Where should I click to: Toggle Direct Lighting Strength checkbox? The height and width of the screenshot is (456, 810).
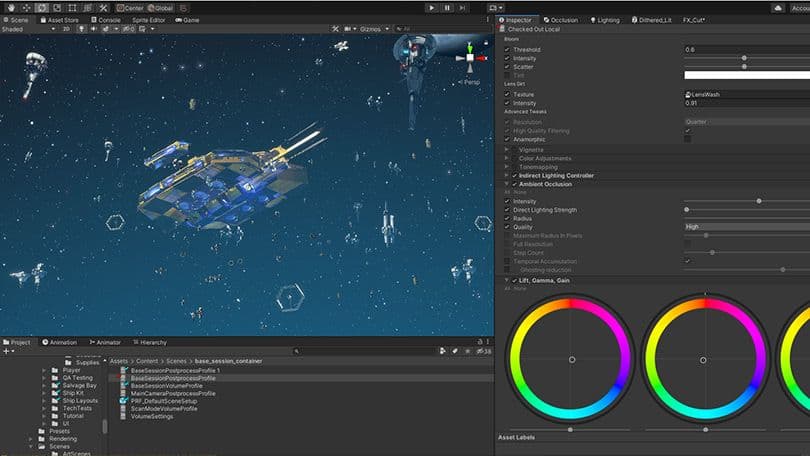click(507, 210)
